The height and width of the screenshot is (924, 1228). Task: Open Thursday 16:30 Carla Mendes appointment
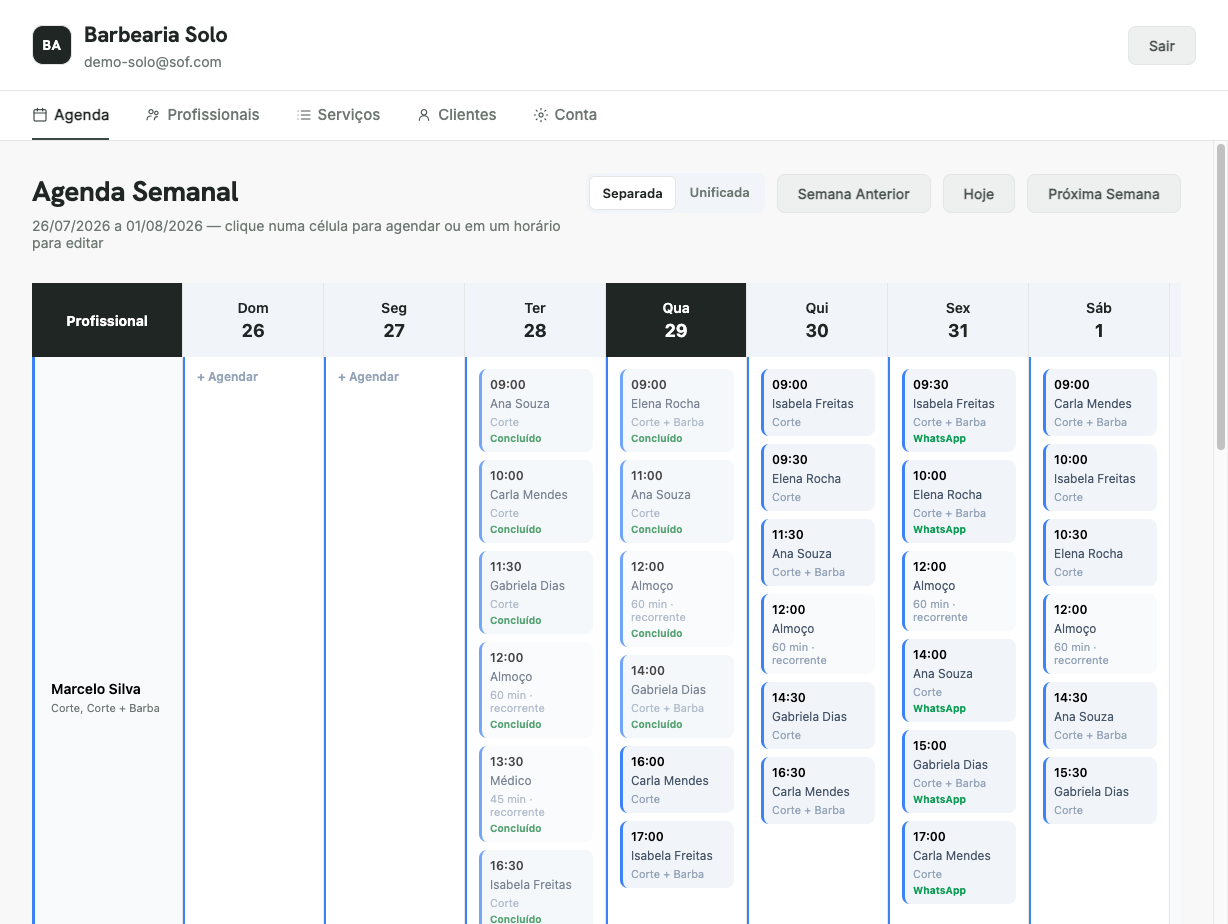coord(818,791)
